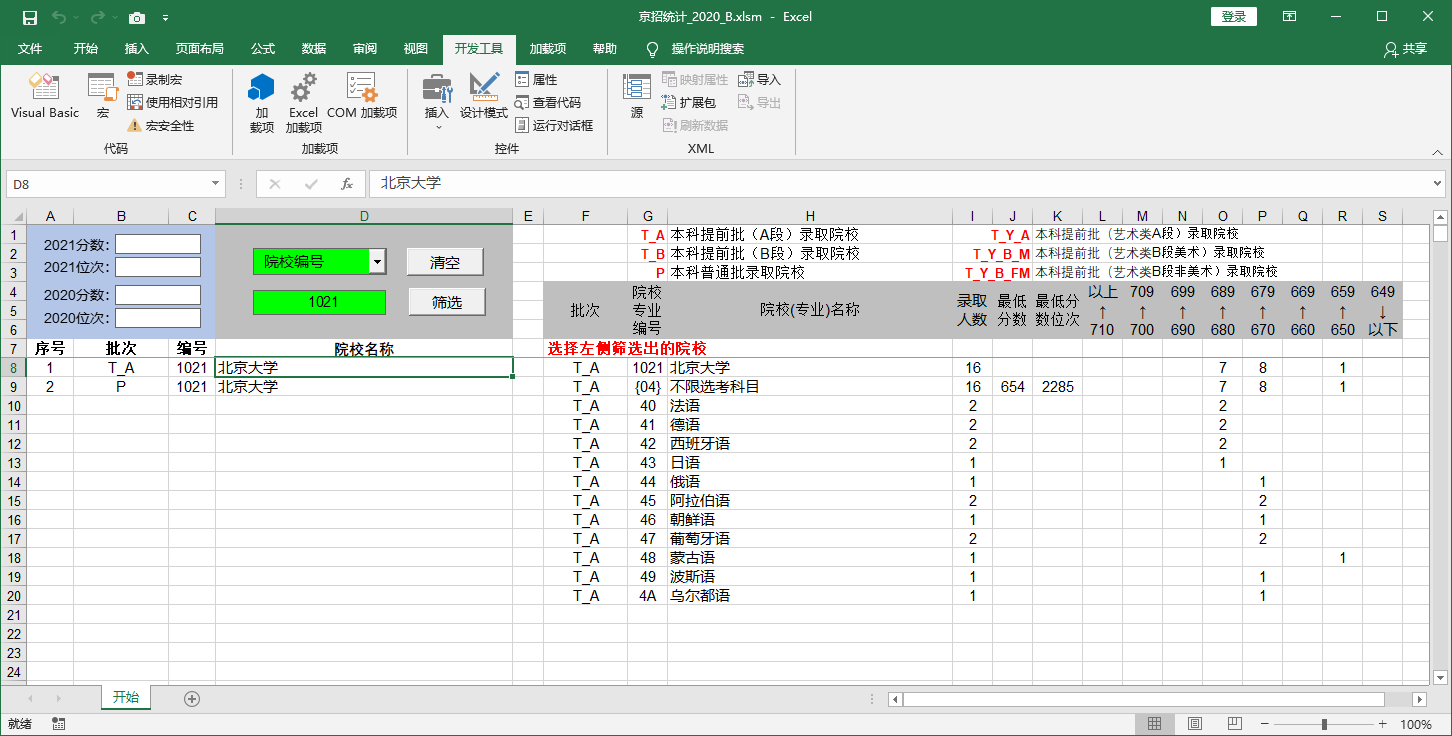
Task: Open the Visual Basic editor
Action: click(x=45, y=97)
